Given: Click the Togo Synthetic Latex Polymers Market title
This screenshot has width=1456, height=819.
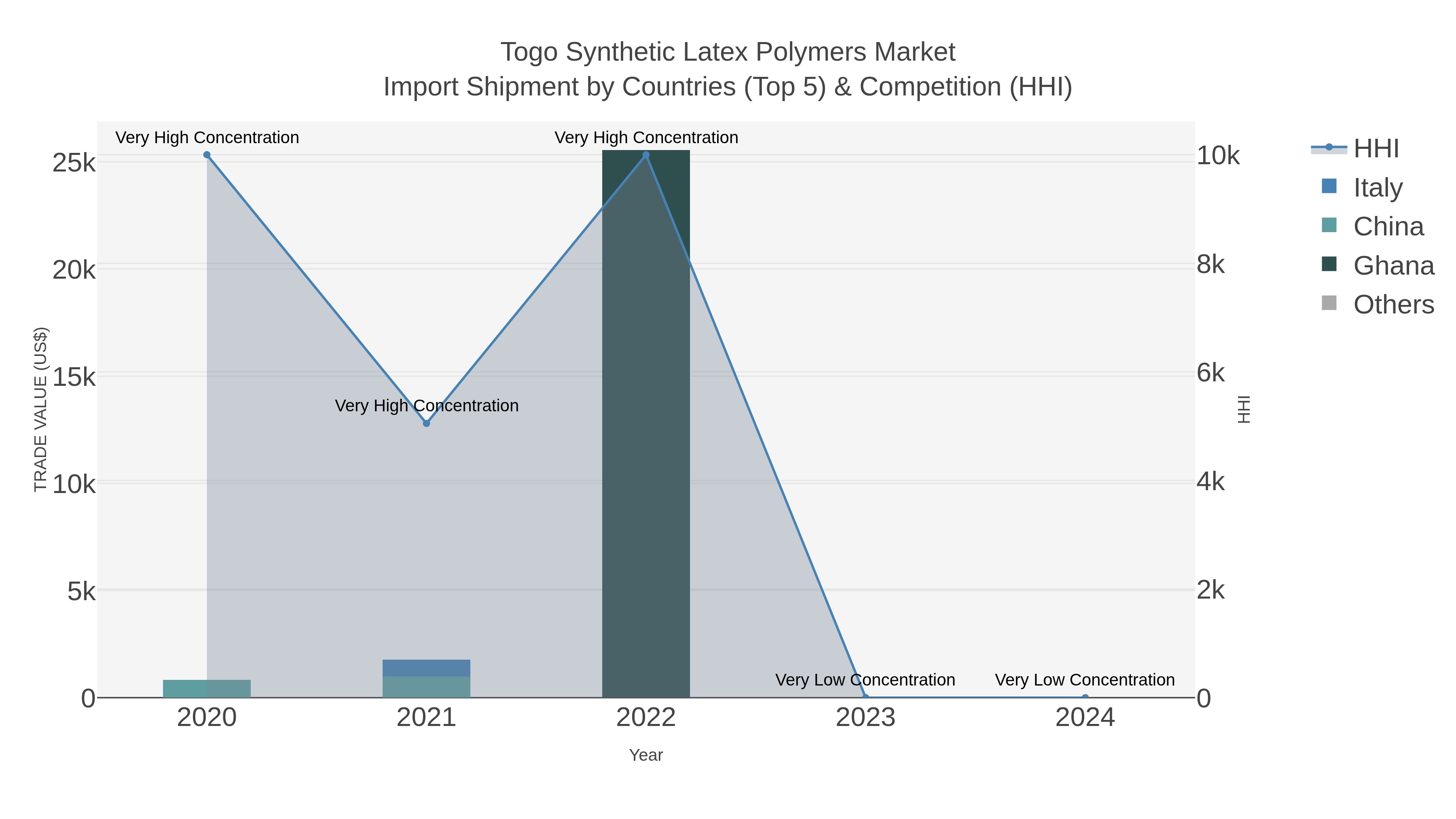Looking at the screenshot, I should (728, 52).
